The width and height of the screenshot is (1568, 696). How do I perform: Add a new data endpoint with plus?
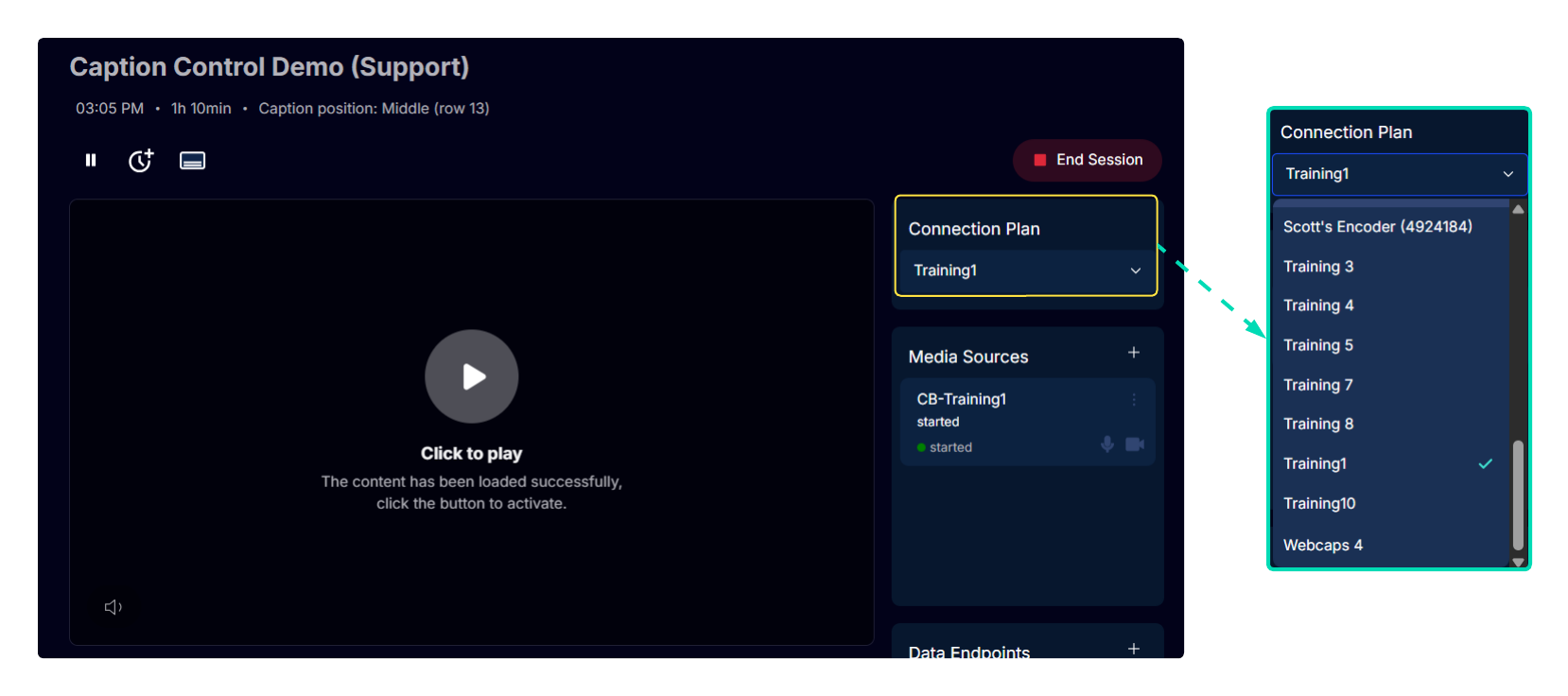[x=1133, y=649]
